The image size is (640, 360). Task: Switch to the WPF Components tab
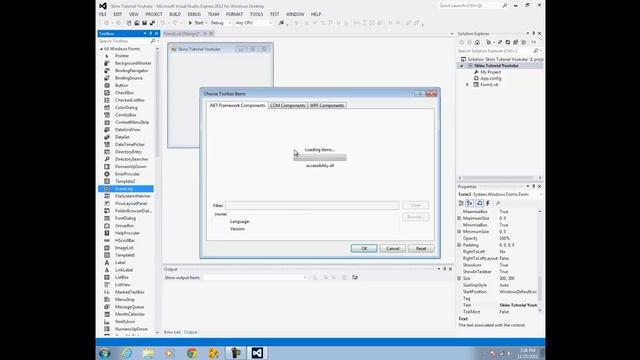pos(327,105)
